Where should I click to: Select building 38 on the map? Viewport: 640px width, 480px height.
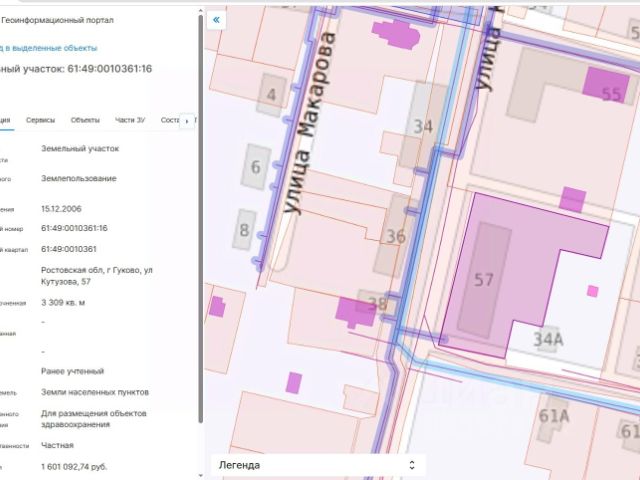point(377,304)
